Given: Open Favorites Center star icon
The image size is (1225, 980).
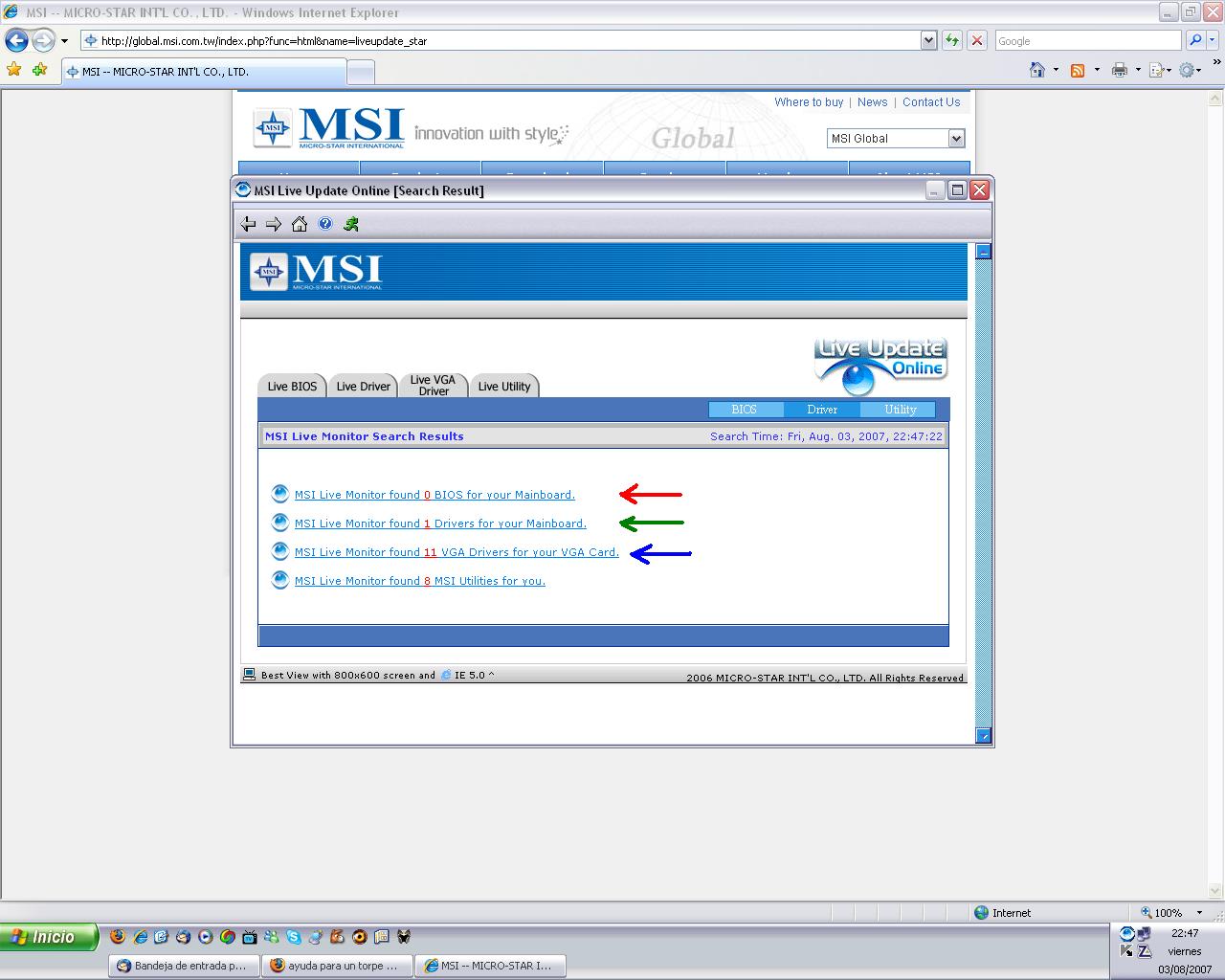Looking at the screenshot, I should pos(14,70).
